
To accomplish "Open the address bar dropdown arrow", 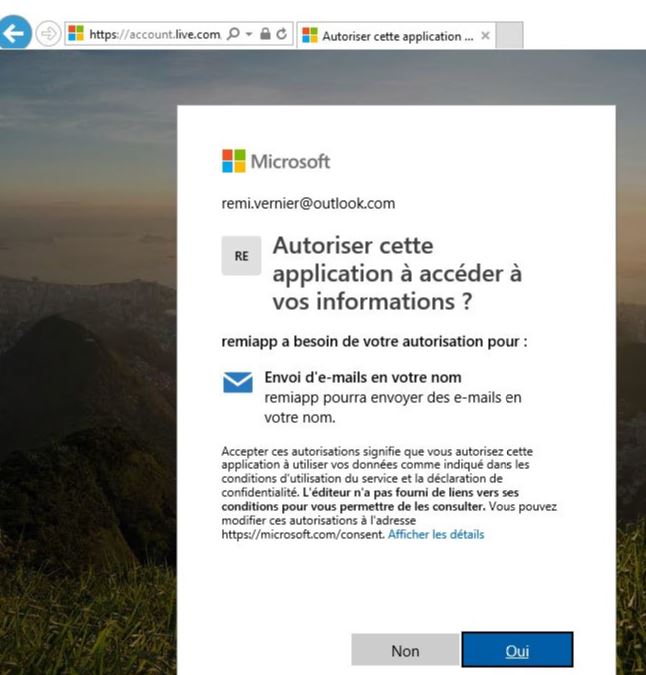I will pos(249,34).
